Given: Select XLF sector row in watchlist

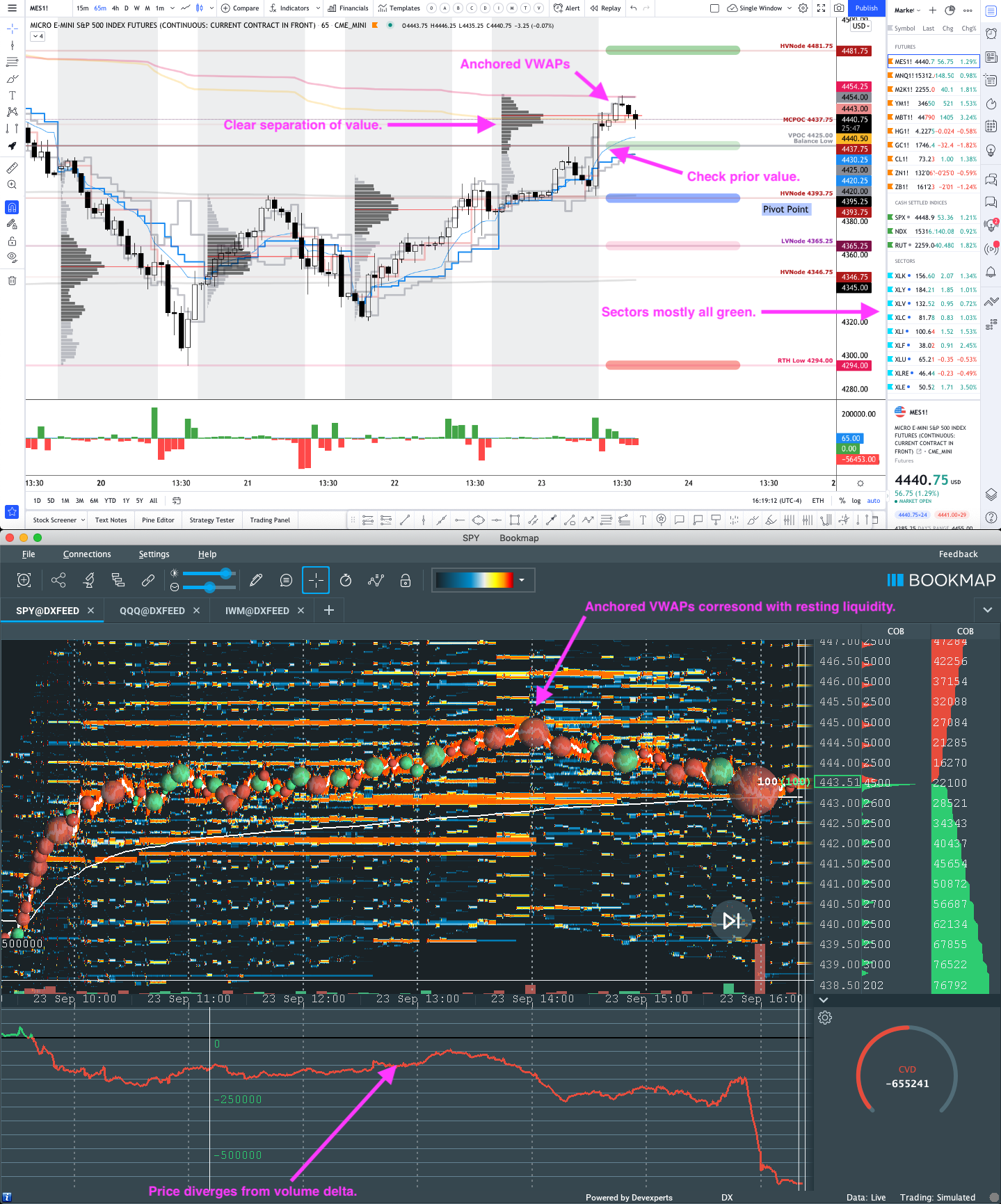Looking at the screenshot, I should click(x=934, y=345).
